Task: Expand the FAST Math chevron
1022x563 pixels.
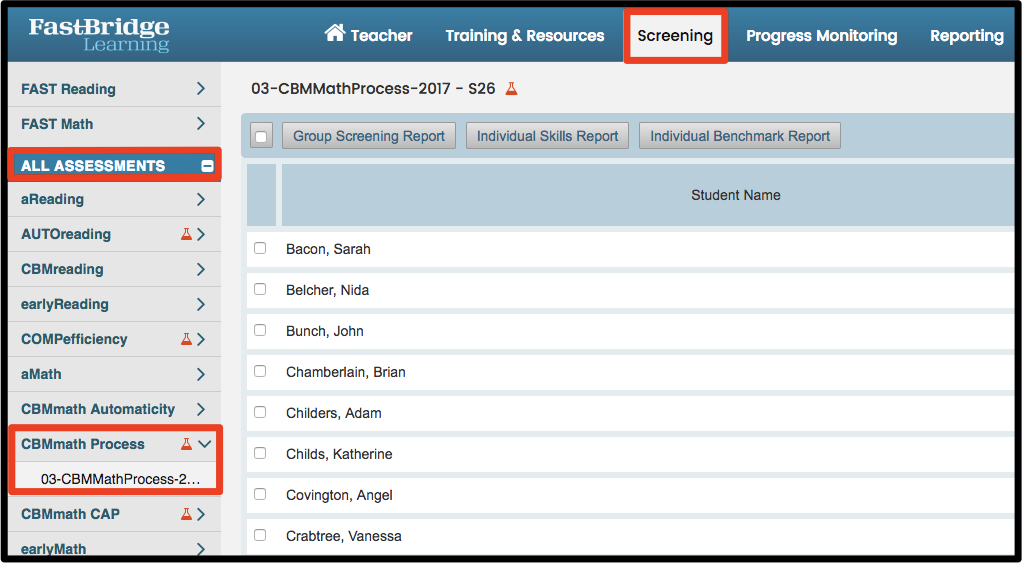Action: click(x=201, y=123)
